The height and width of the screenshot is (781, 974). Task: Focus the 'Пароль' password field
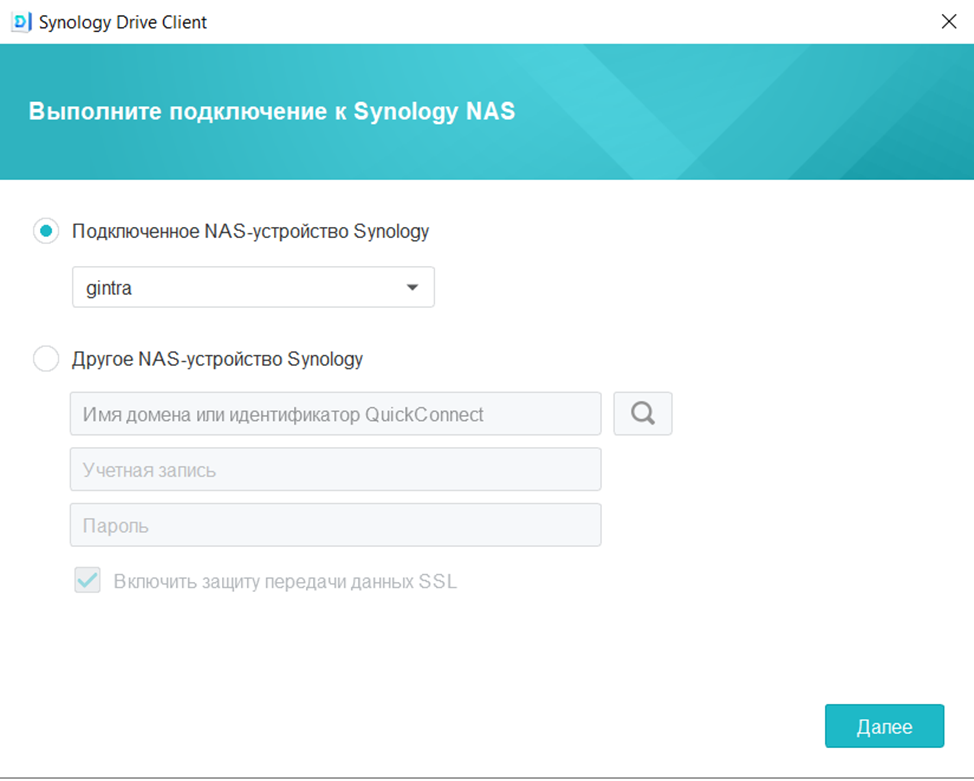coord(335,525)
